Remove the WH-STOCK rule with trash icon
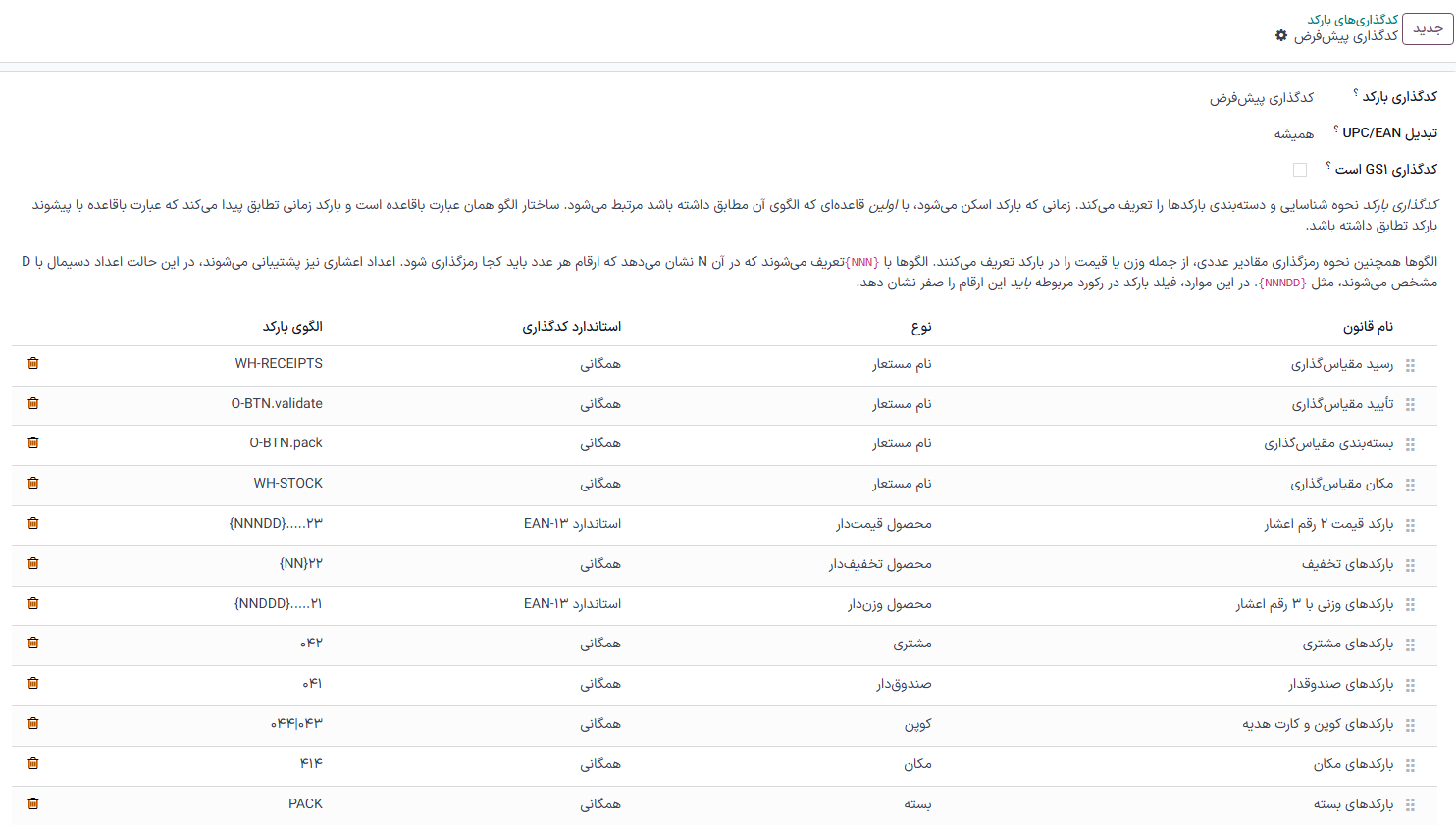This screenshot has width=1456, height=825. pos(33,484)
